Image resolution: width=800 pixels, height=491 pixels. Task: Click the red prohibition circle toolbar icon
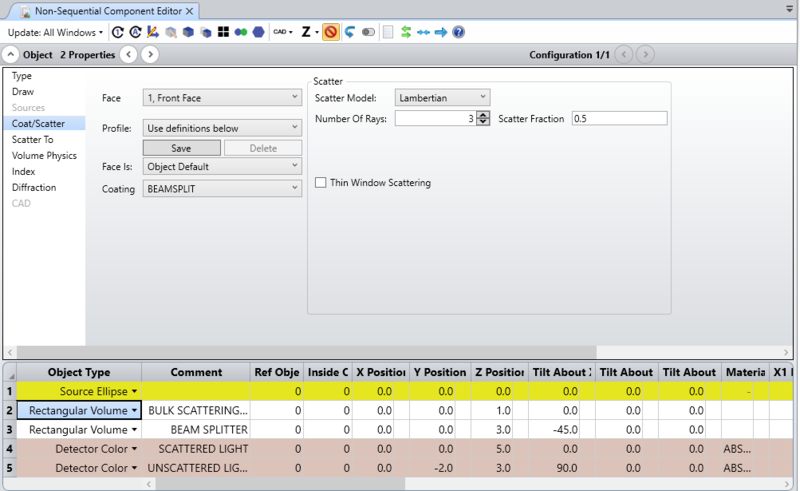click(x=332, y=32)
